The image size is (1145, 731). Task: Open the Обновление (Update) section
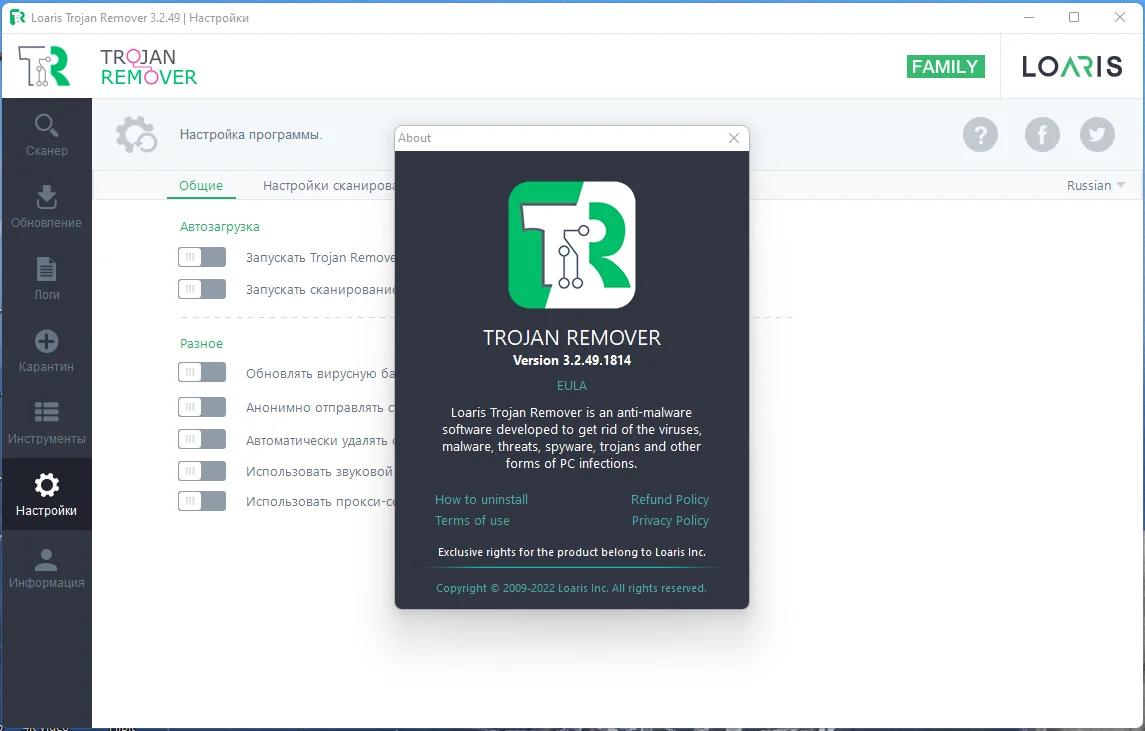coord(46,207)
